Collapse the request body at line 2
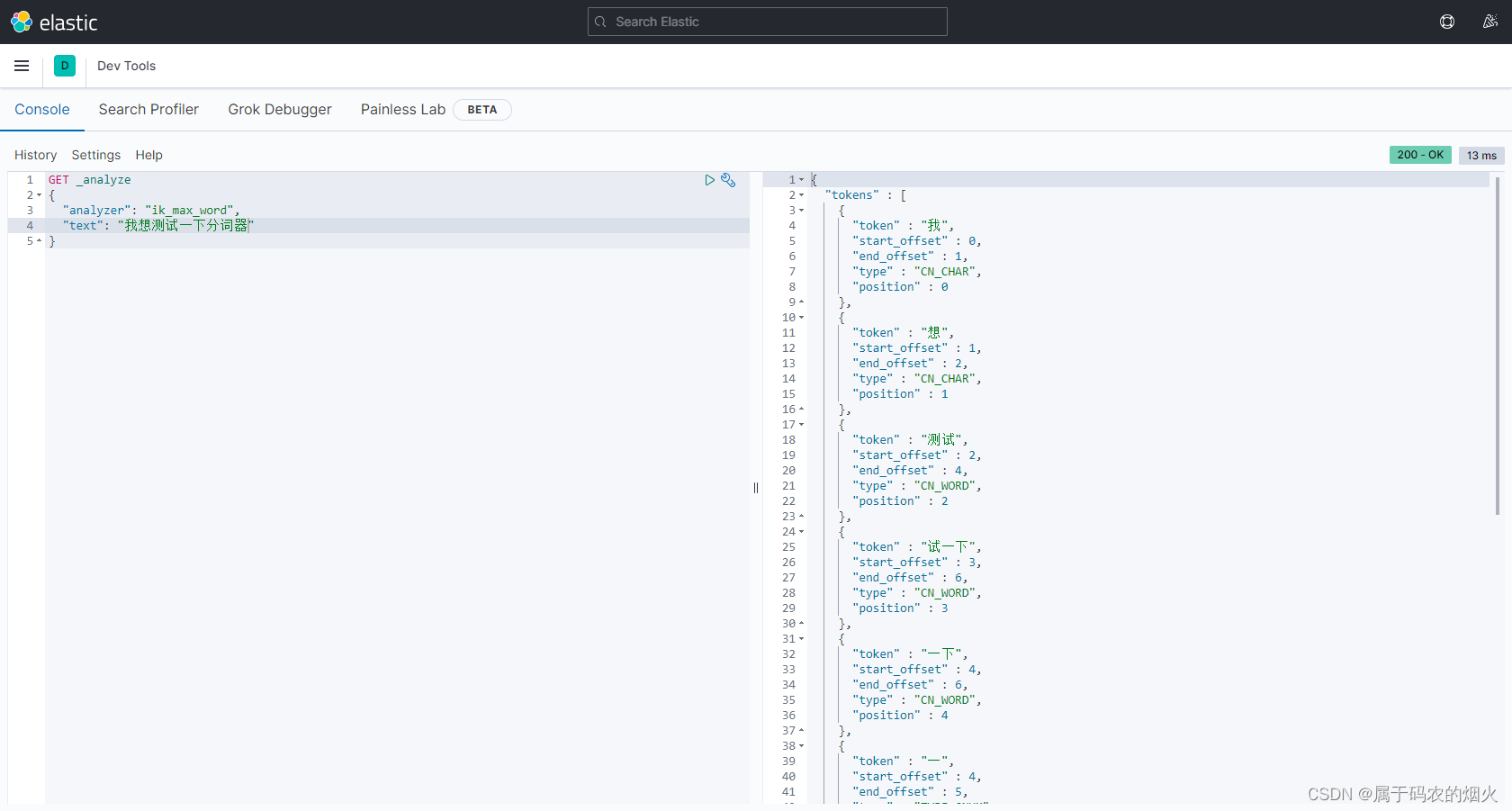 [x=40, y=195]
